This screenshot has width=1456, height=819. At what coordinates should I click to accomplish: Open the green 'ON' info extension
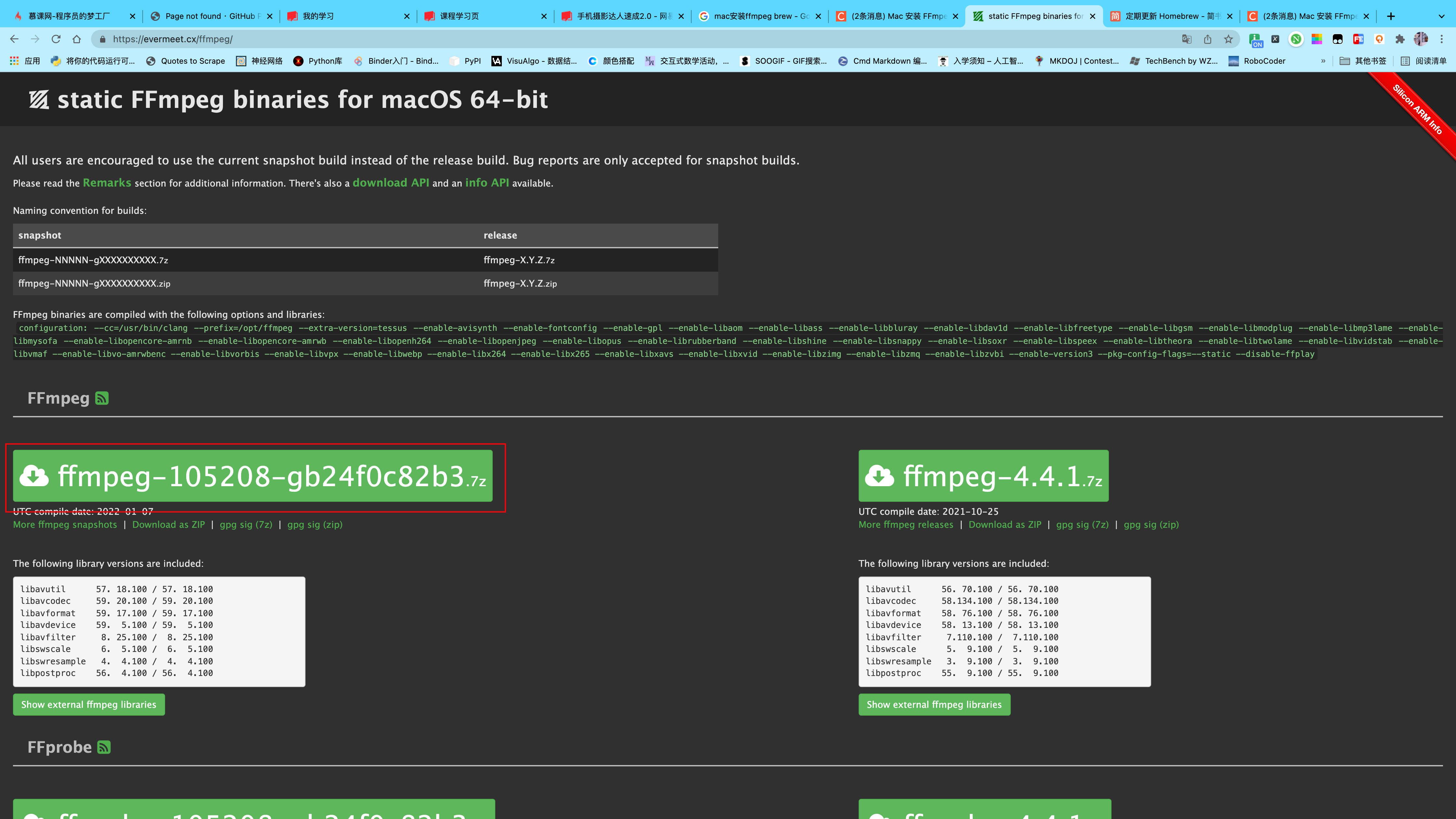point(1255,40)
